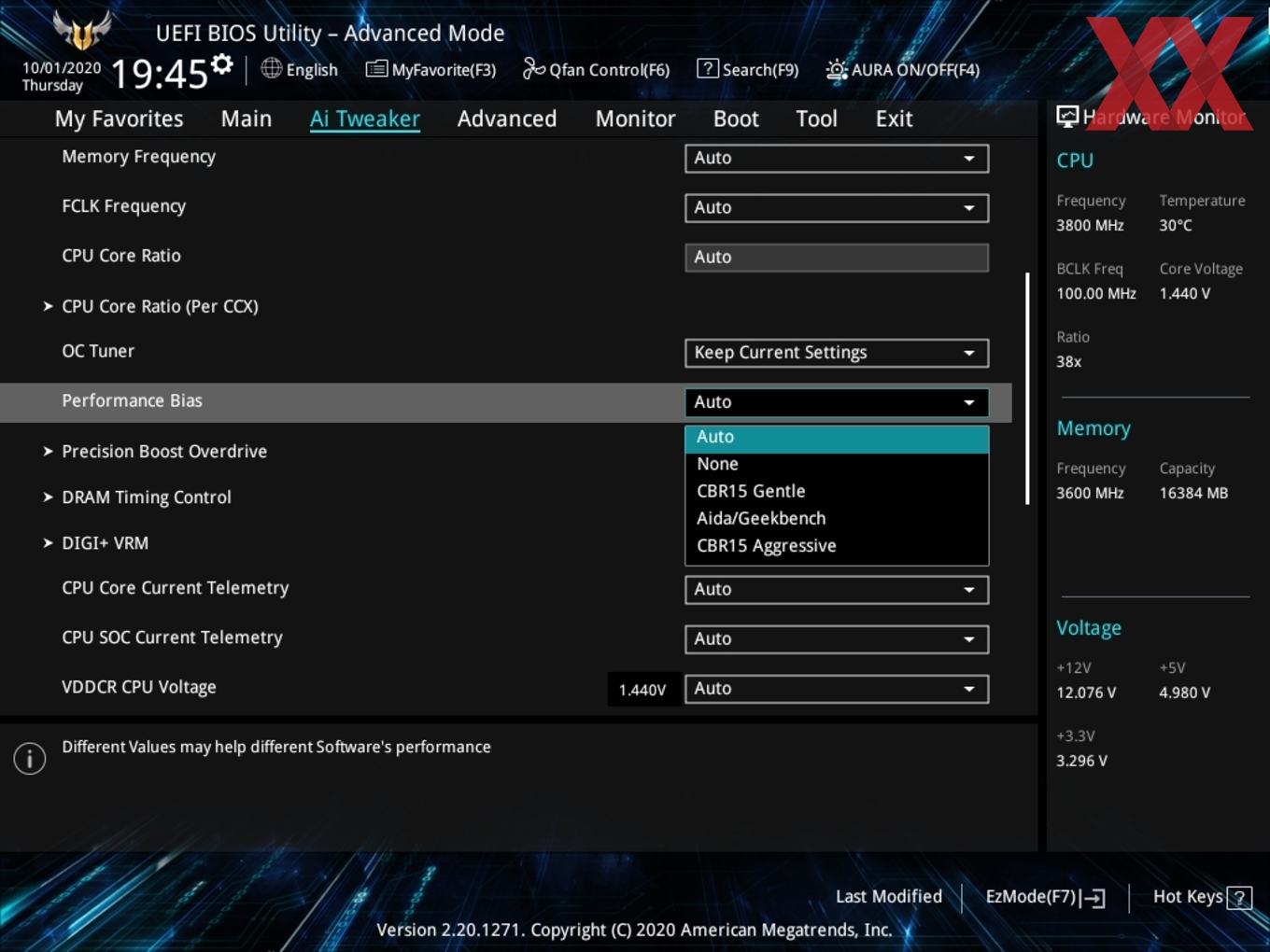Click the Last Modified button
1270x952 pixels.
[x=889, y=897]
